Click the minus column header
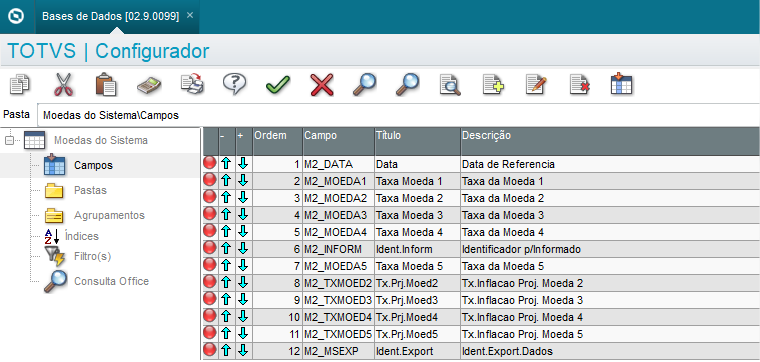760x362 pixels. tap(227, 142)
